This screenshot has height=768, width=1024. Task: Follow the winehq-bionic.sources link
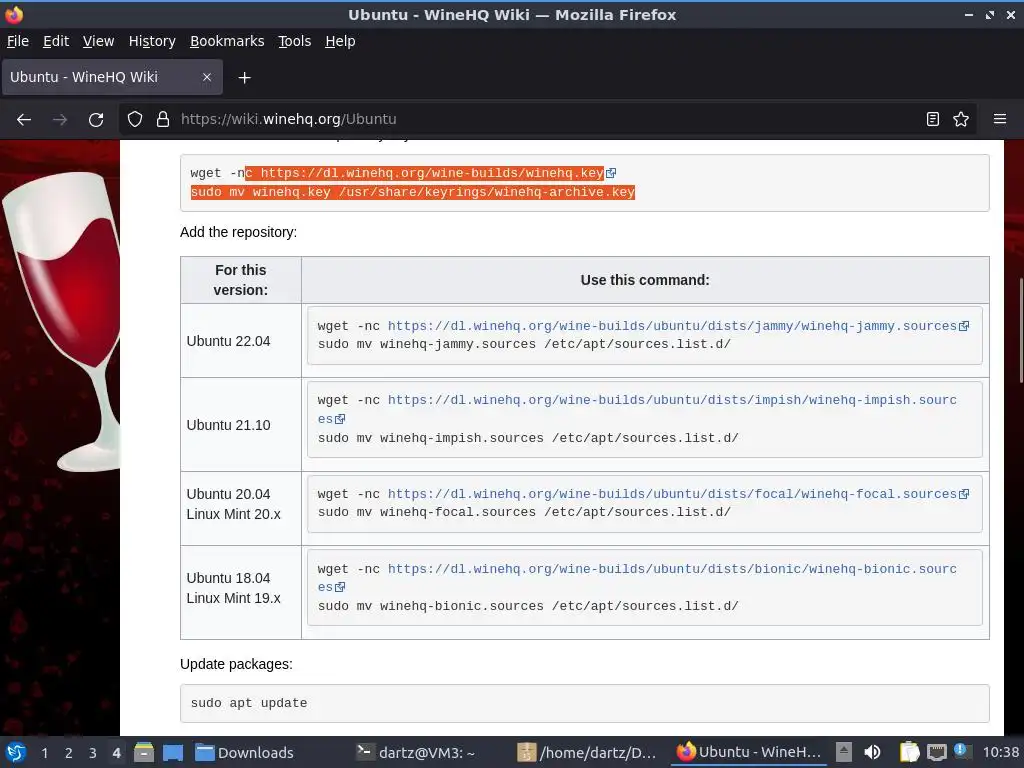coord(672,569)
